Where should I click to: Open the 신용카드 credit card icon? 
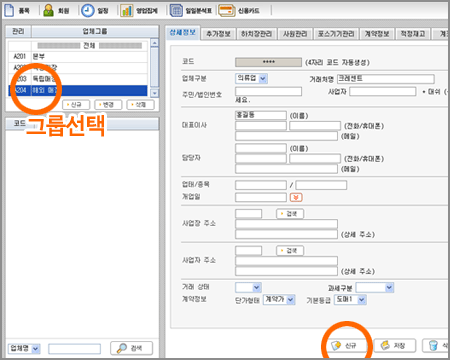(x=227, y=10)
